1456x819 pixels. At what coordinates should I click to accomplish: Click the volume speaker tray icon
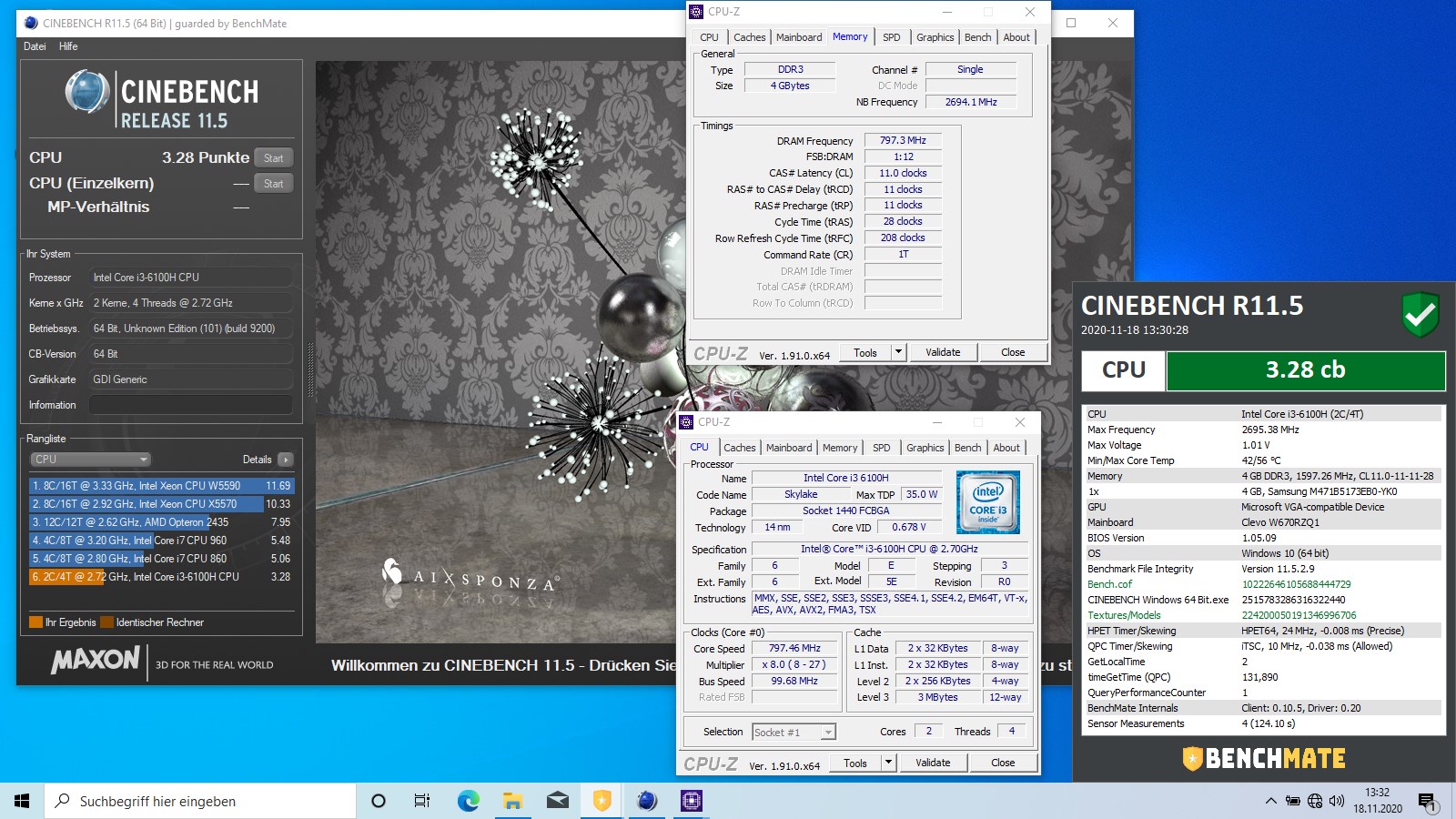[1336, 802]
